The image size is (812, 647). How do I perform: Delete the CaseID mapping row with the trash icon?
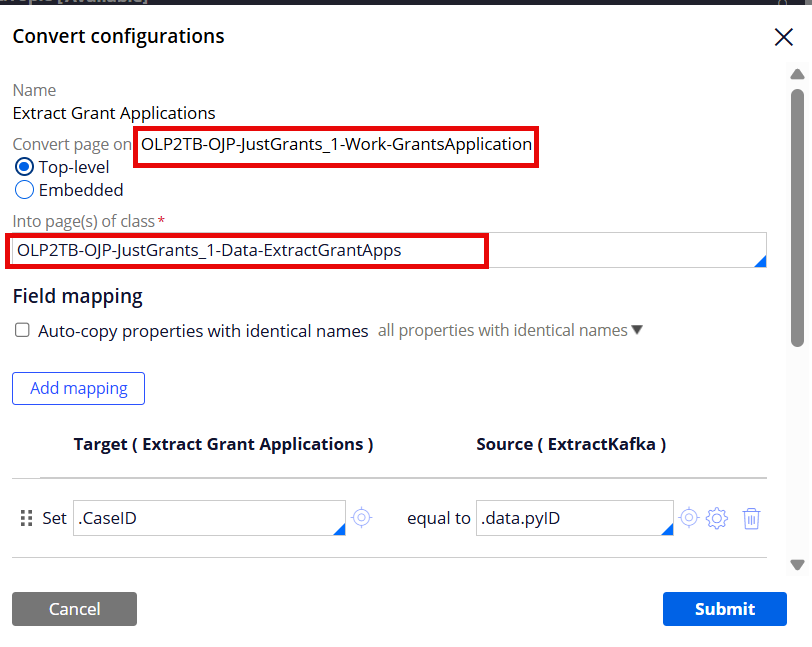coord(751,519)
